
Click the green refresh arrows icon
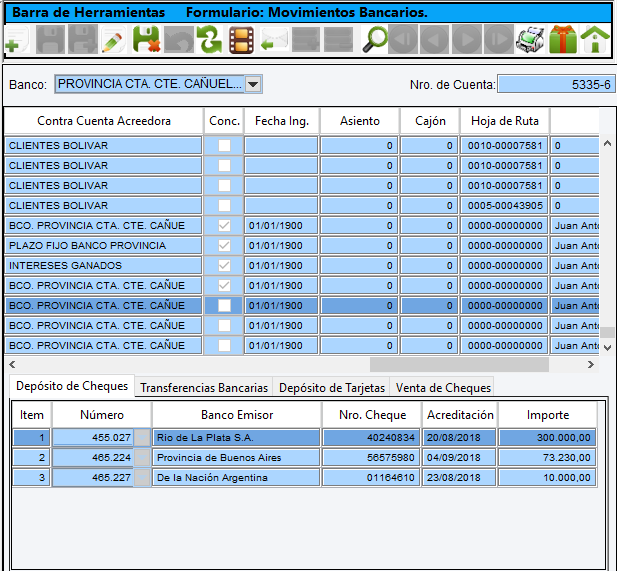click(209, 40)
